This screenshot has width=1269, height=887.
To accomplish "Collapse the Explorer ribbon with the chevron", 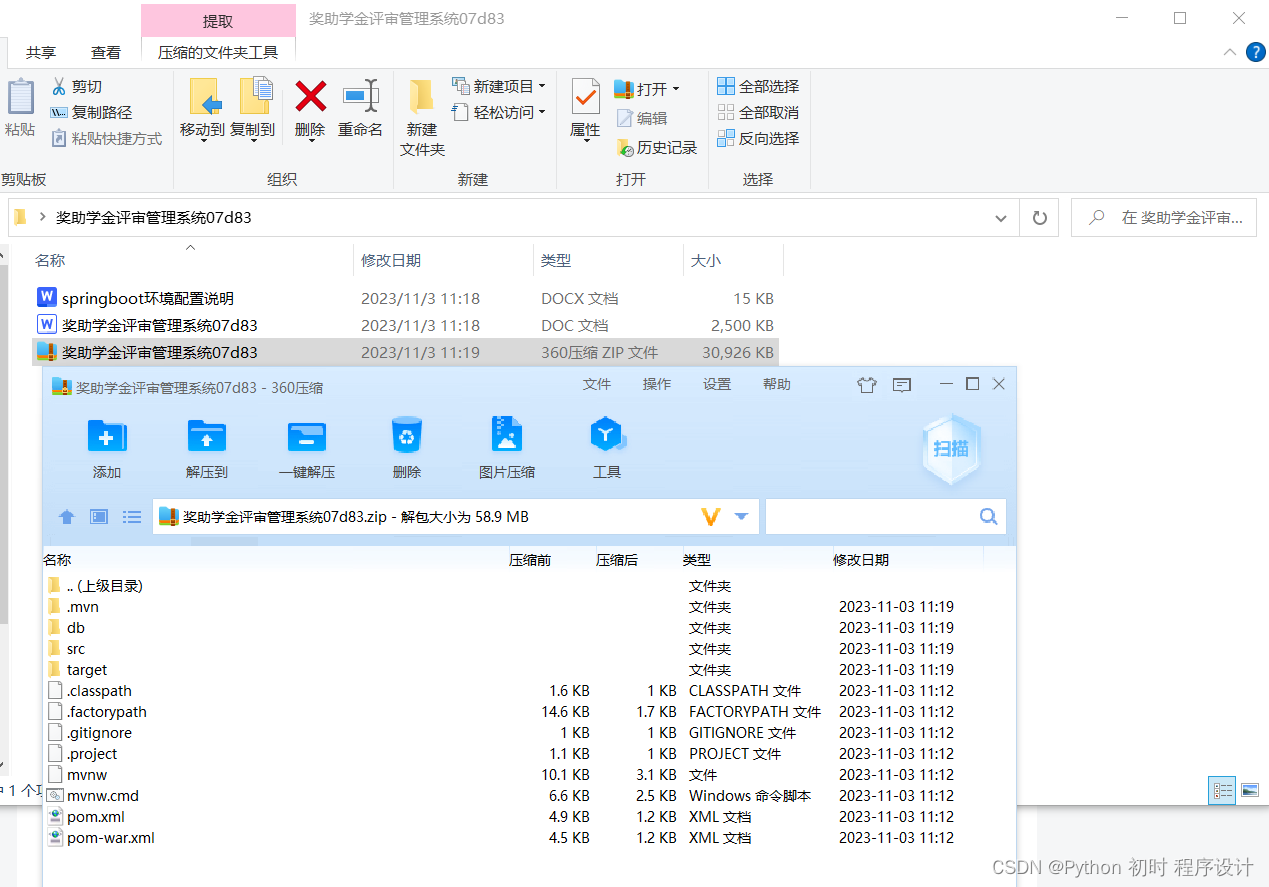I will tap(1229, 52).
